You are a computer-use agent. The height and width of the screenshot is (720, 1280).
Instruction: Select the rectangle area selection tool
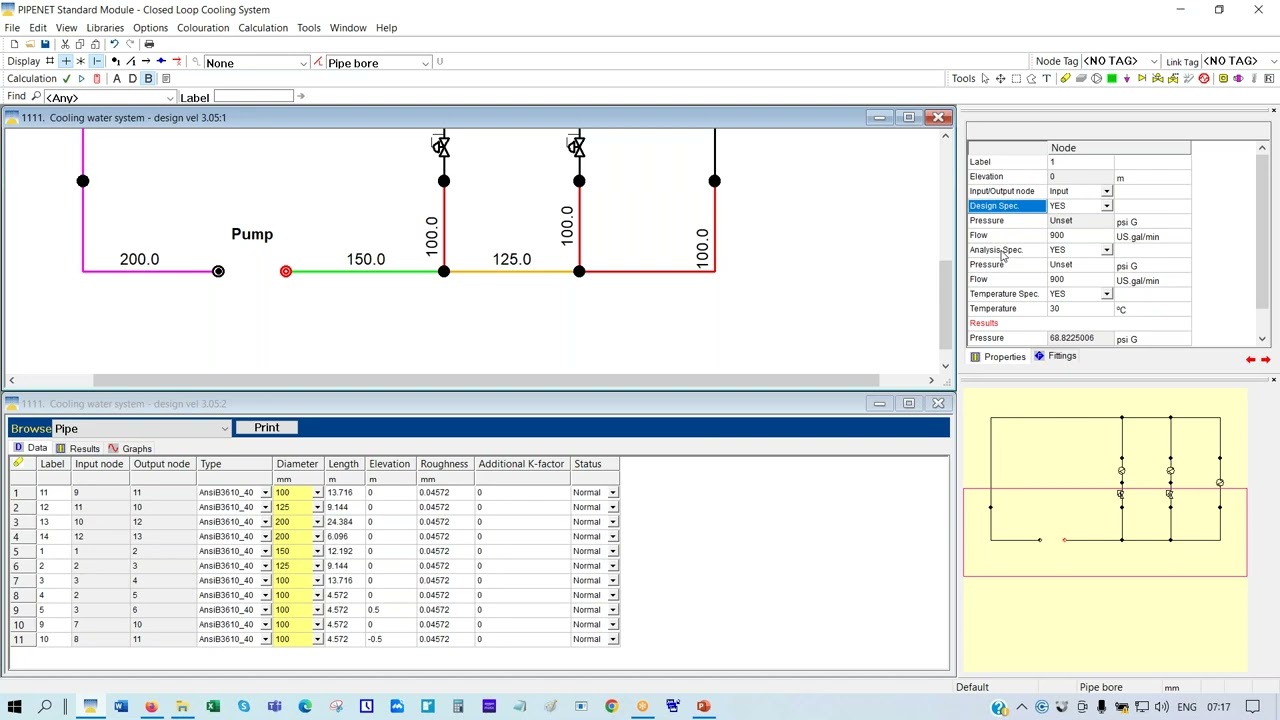(x=1016, y=78)
